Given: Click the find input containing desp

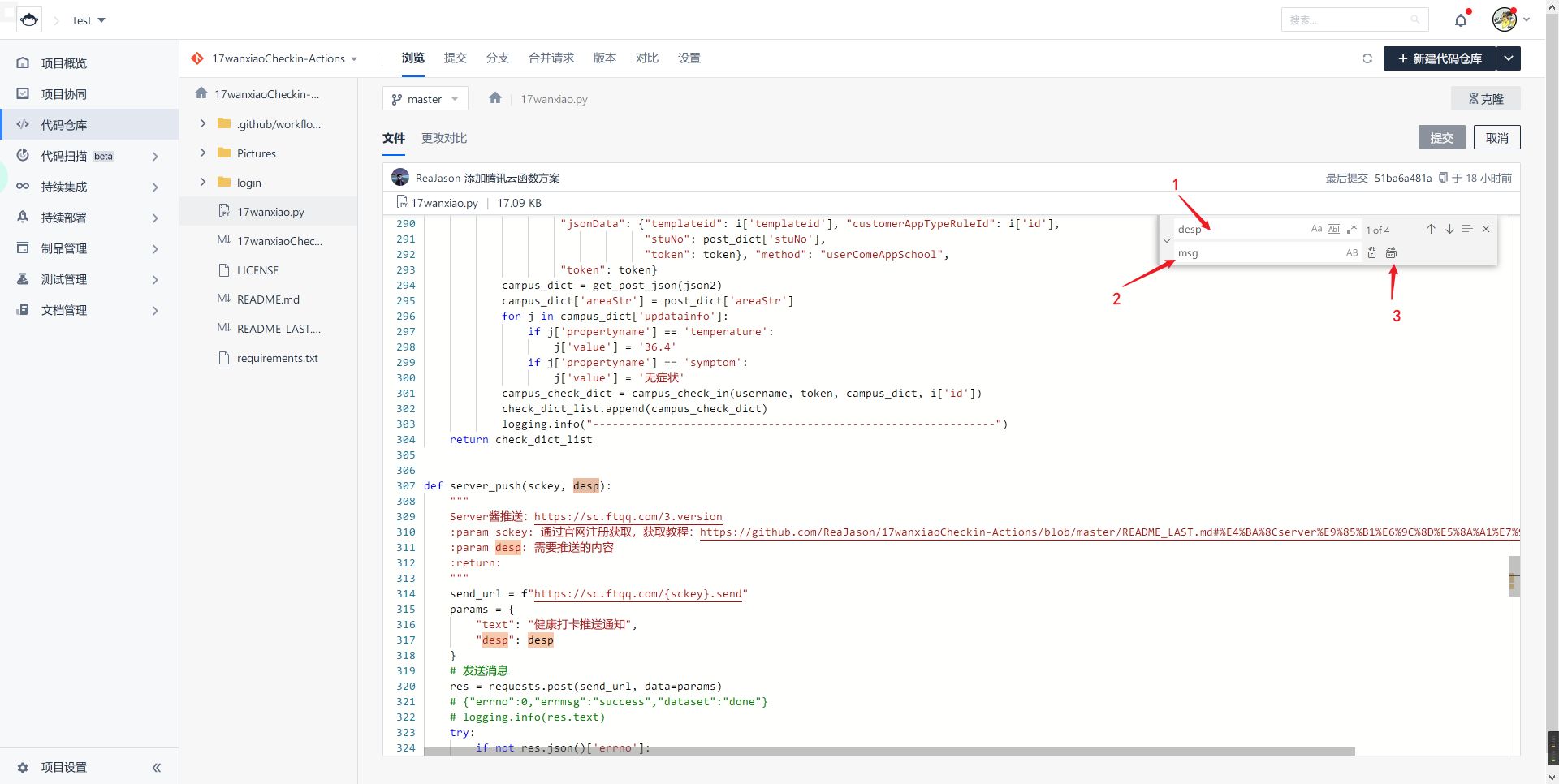Looking at the screenshot, I should pyautogui.click(x=1238, y=230).
